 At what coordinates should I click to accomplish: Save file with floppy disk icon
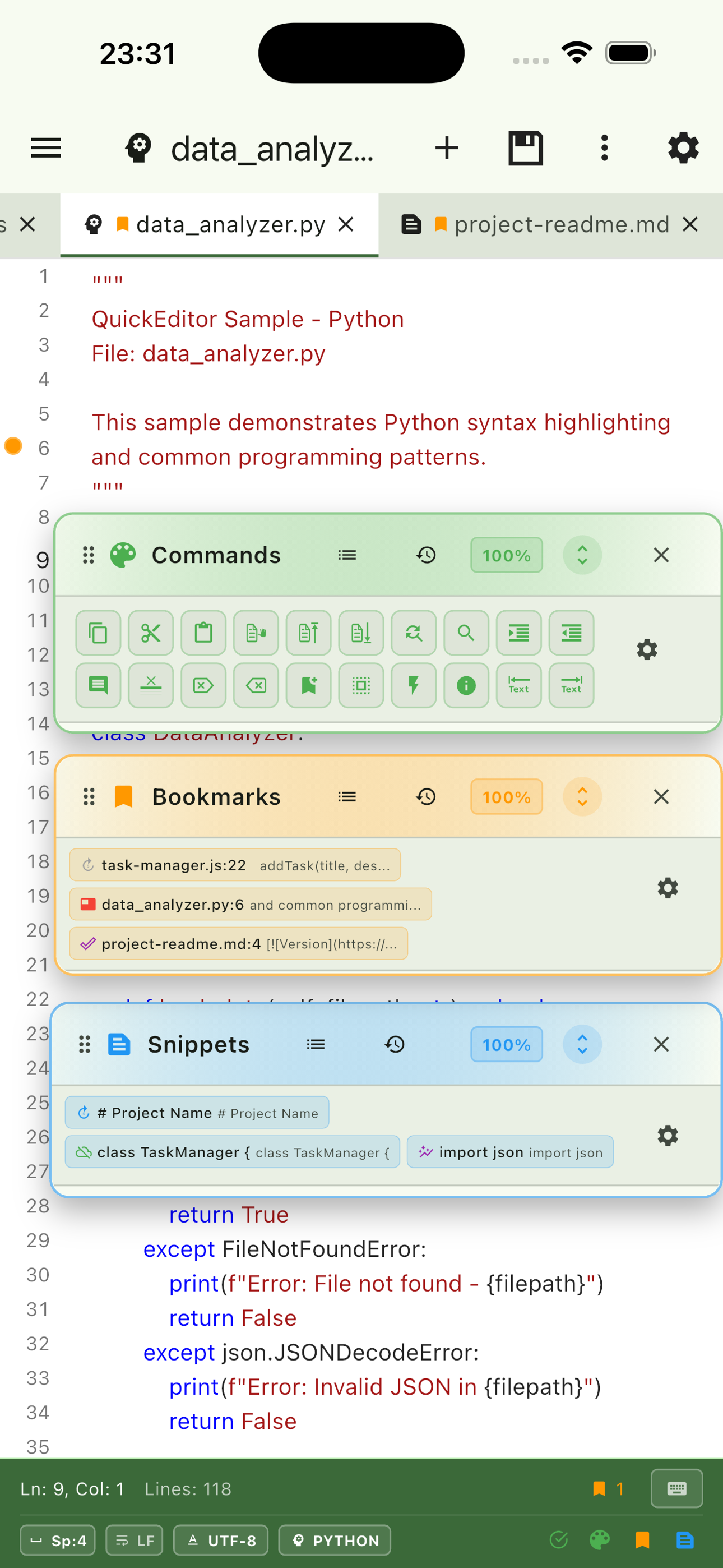click(x=525, y=148)
